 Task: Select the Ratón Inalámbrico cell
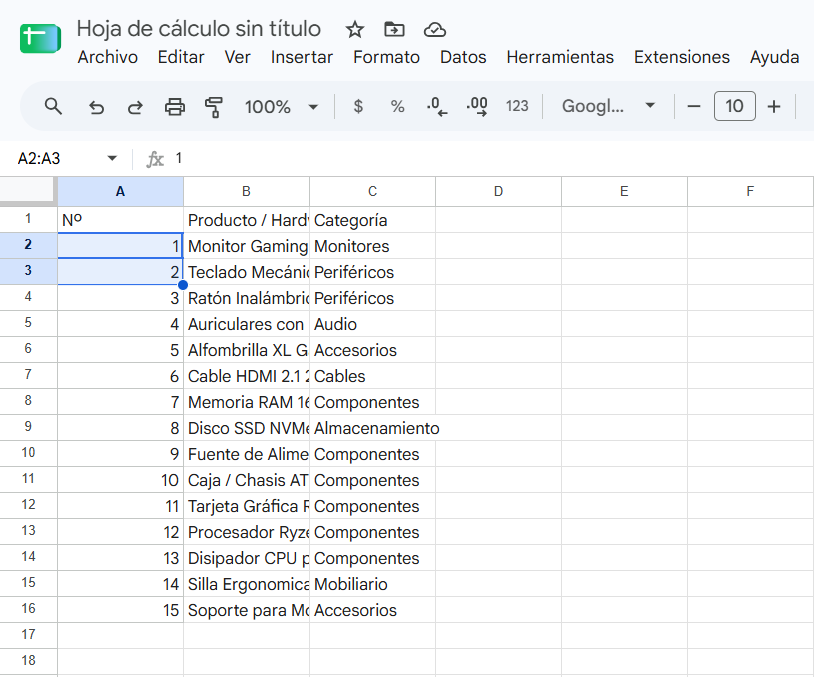(247, 298)
